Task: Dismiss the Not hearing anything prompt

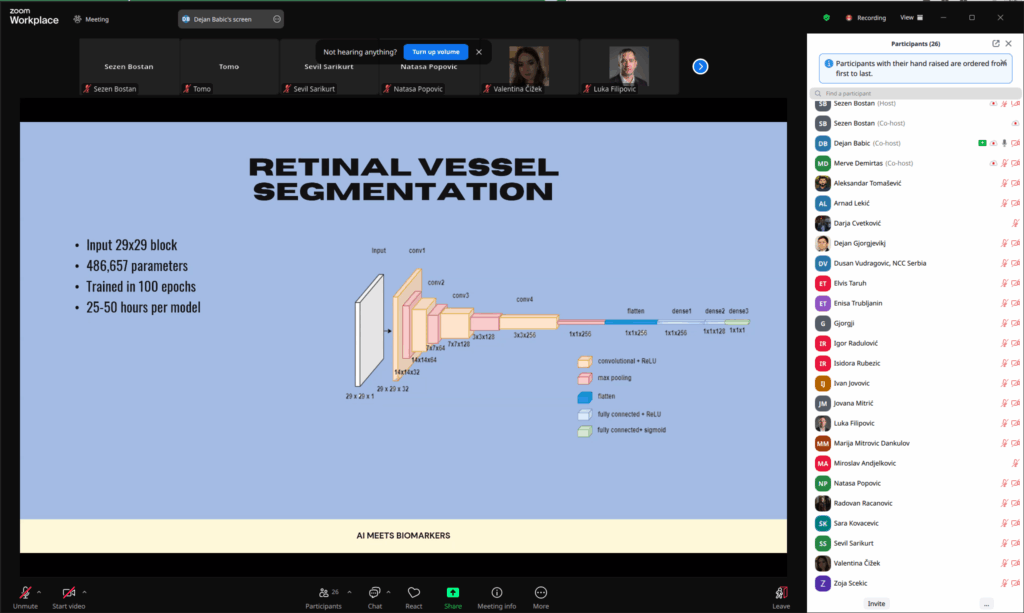Action: [x=479, y=52]
